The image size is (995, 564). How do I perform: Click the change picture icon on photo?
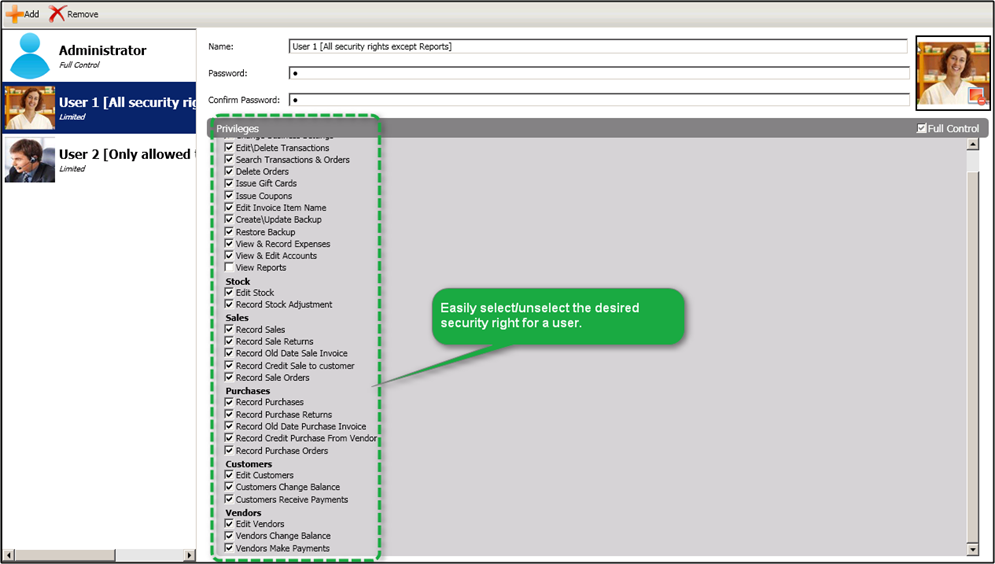tap(977, 95)
